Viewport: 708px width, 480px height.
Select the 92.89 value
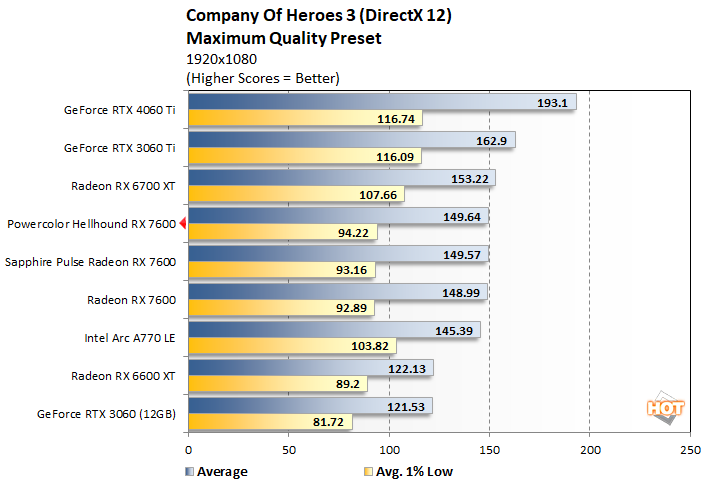352,308
